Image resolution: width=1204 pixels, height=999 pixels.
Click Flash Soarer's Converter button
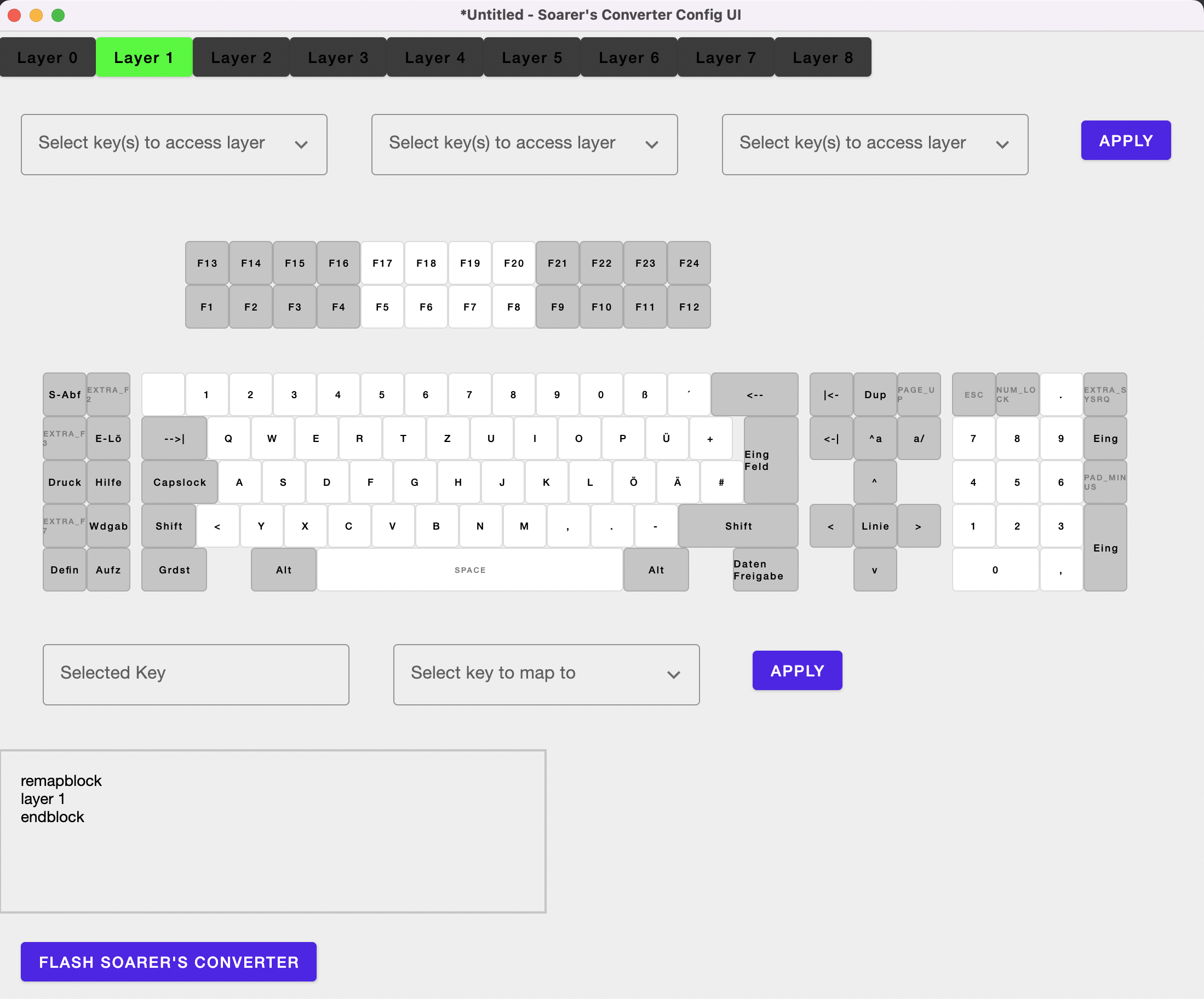point(169,961)
